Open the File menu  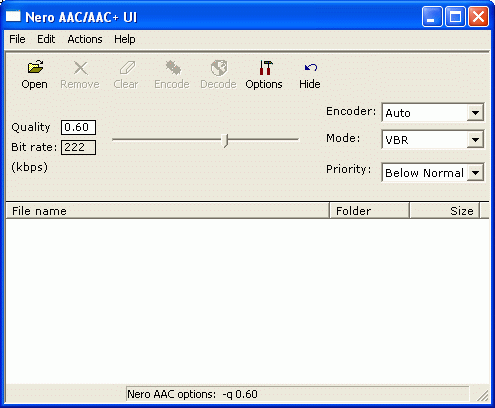17,39
